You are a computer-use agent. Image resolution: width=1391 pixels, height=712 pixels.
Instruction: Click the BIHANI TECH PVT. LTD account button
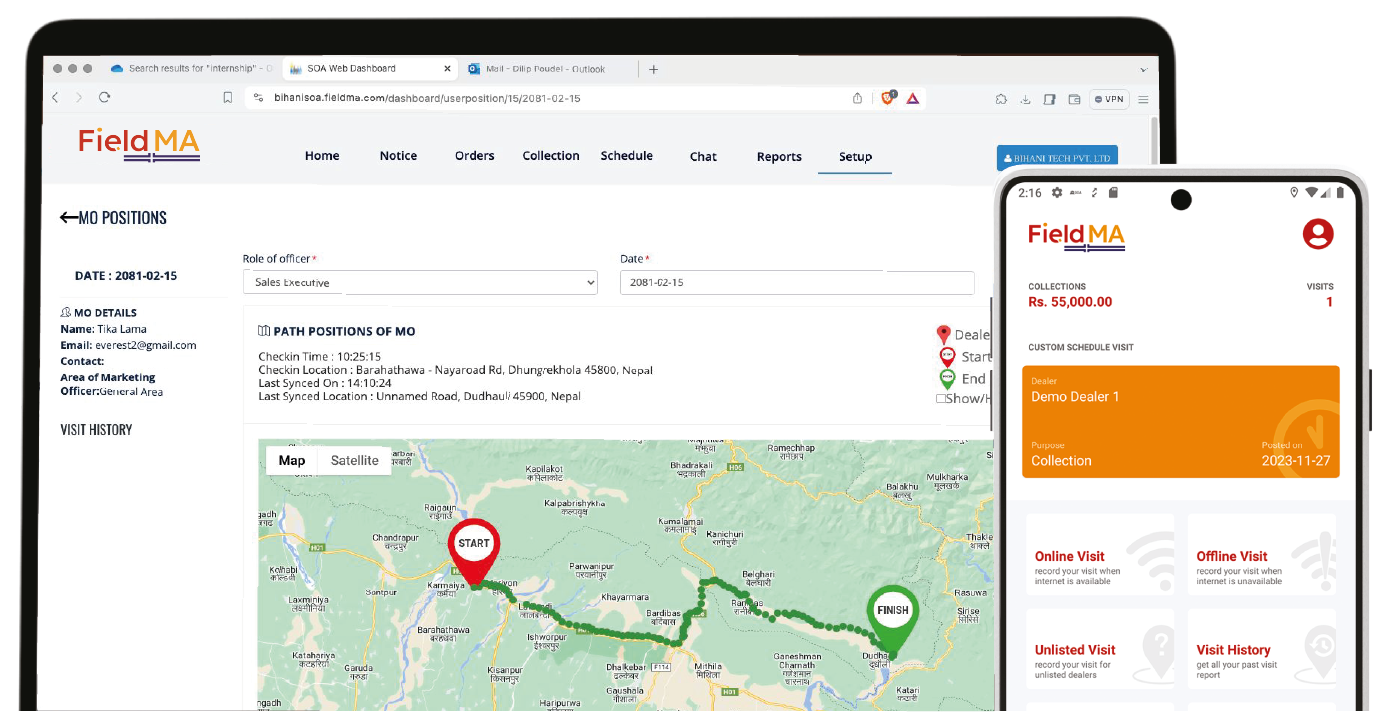(1057, 158)
